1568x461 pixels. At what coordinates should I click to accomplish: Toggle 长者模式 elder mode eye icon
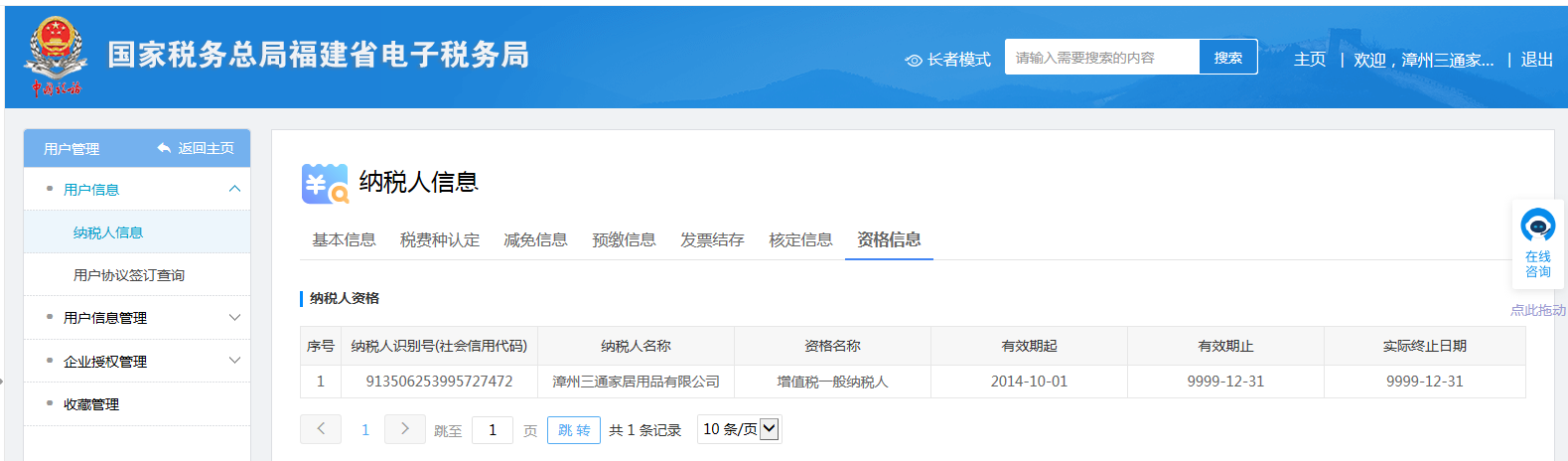pos(914,61)
